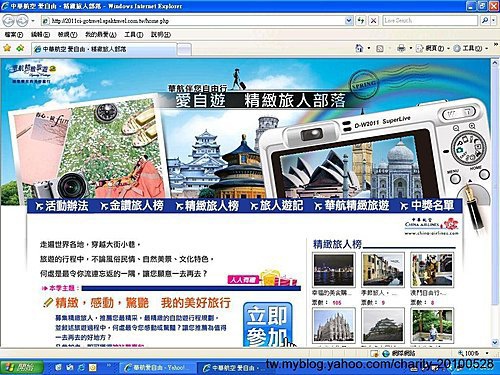Screen dimensions: 500x375
Task: Click the Windows 開始 Start button
Action: click(x=22, y=367)
